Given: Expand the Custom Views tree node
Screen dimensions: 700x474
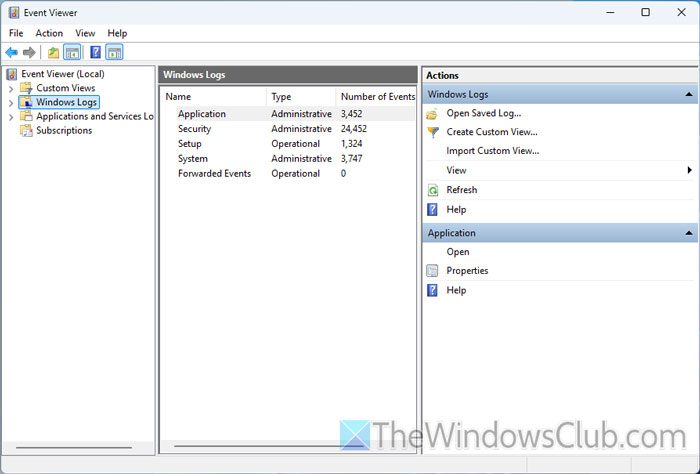Looking at the screenshot, I should tap(11, 88).
